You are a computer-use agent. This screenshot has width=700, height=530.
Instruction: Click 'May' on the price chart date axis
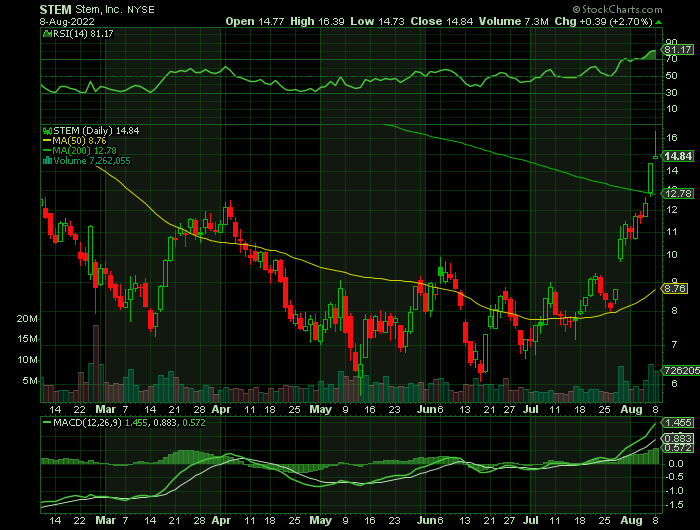pyautogui.click(x=321, y=409)
